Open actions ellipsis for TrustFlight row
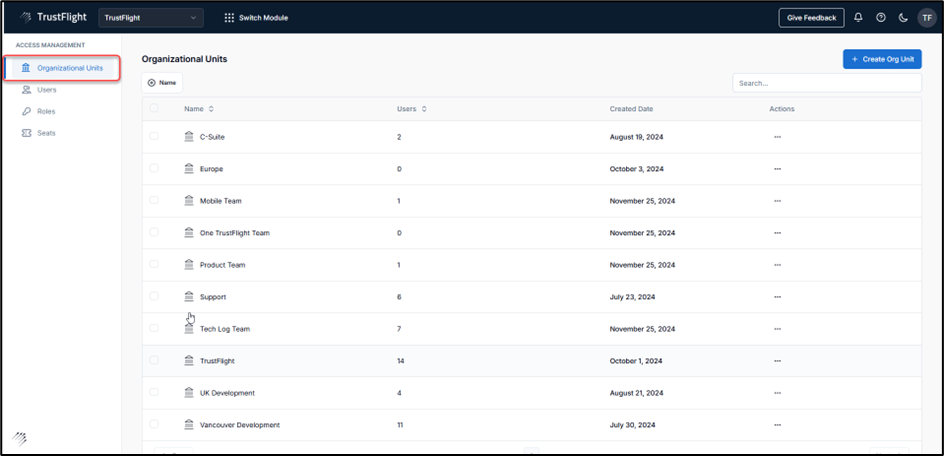Image resolution: width=944 pixels, height=456 pixels. (x=777, y=361)
